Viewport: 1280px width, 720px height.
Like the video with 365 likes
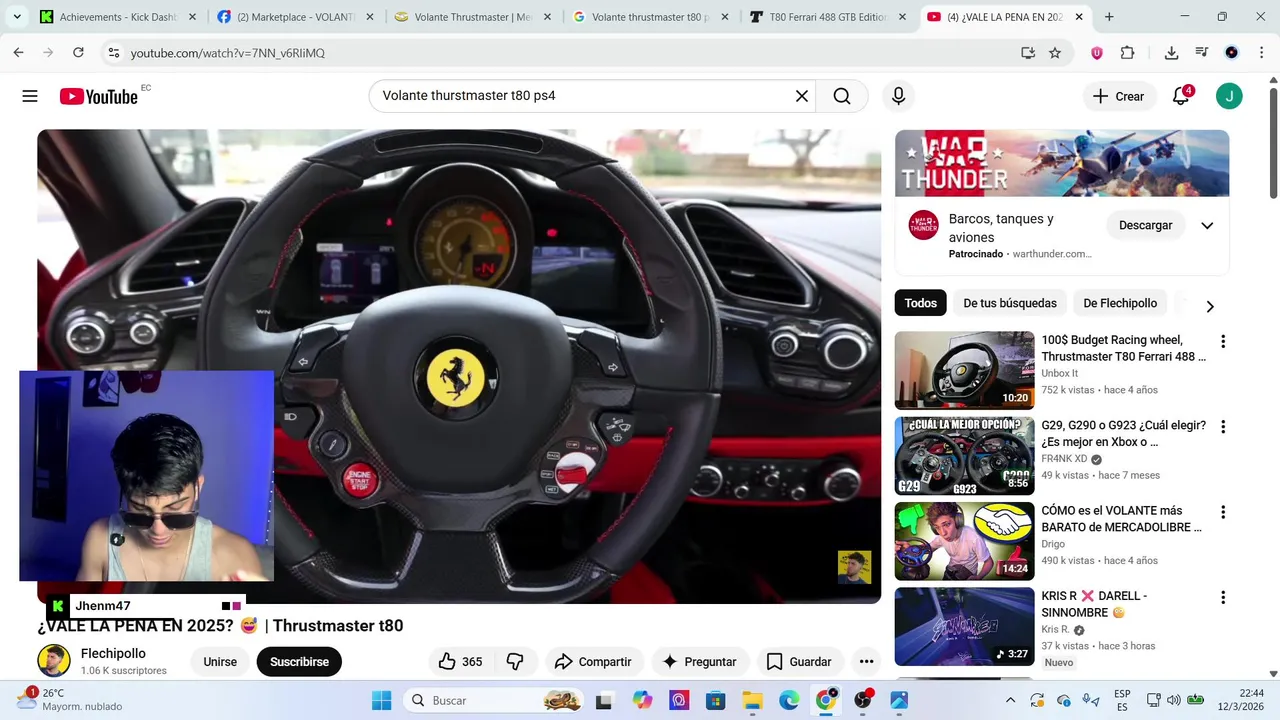coord(460,661)
